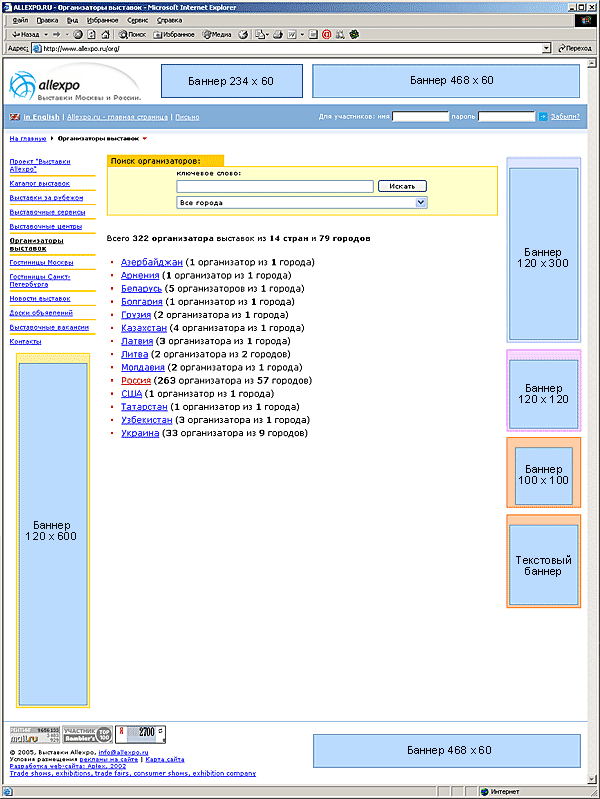Click the Забыли? link
600x799 pixels.
565,117
